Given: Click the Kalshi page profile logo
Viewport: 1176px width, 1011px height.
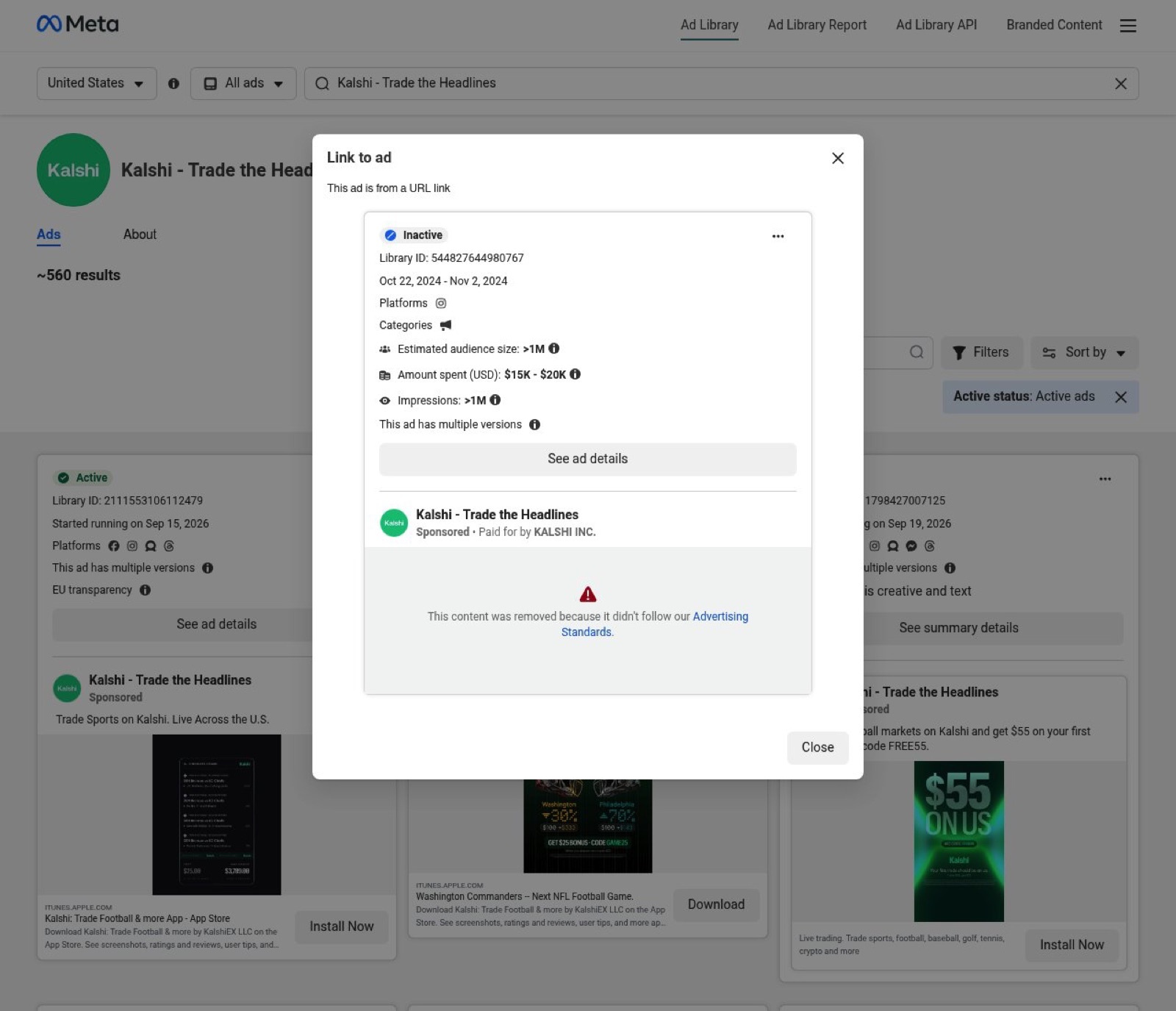Looking at the screenshot, I should click(x=73, y=170).
